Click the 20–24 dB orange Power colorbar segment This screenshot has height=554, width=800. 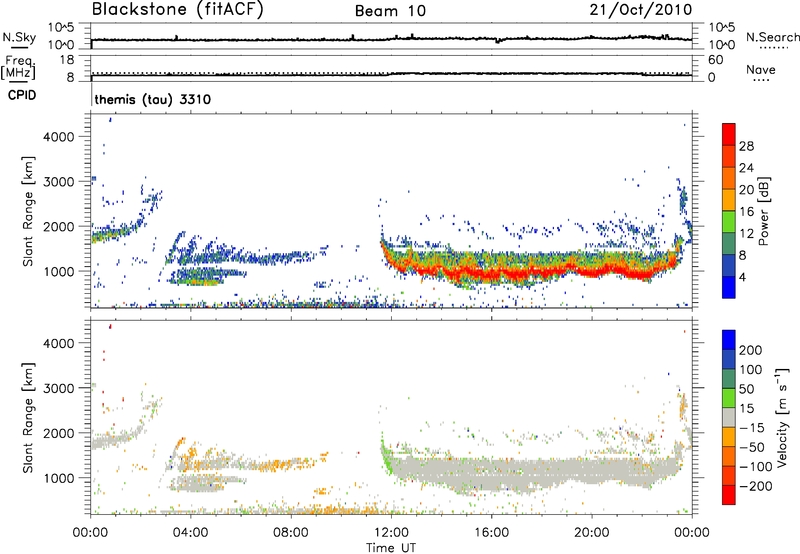[729, 178]
